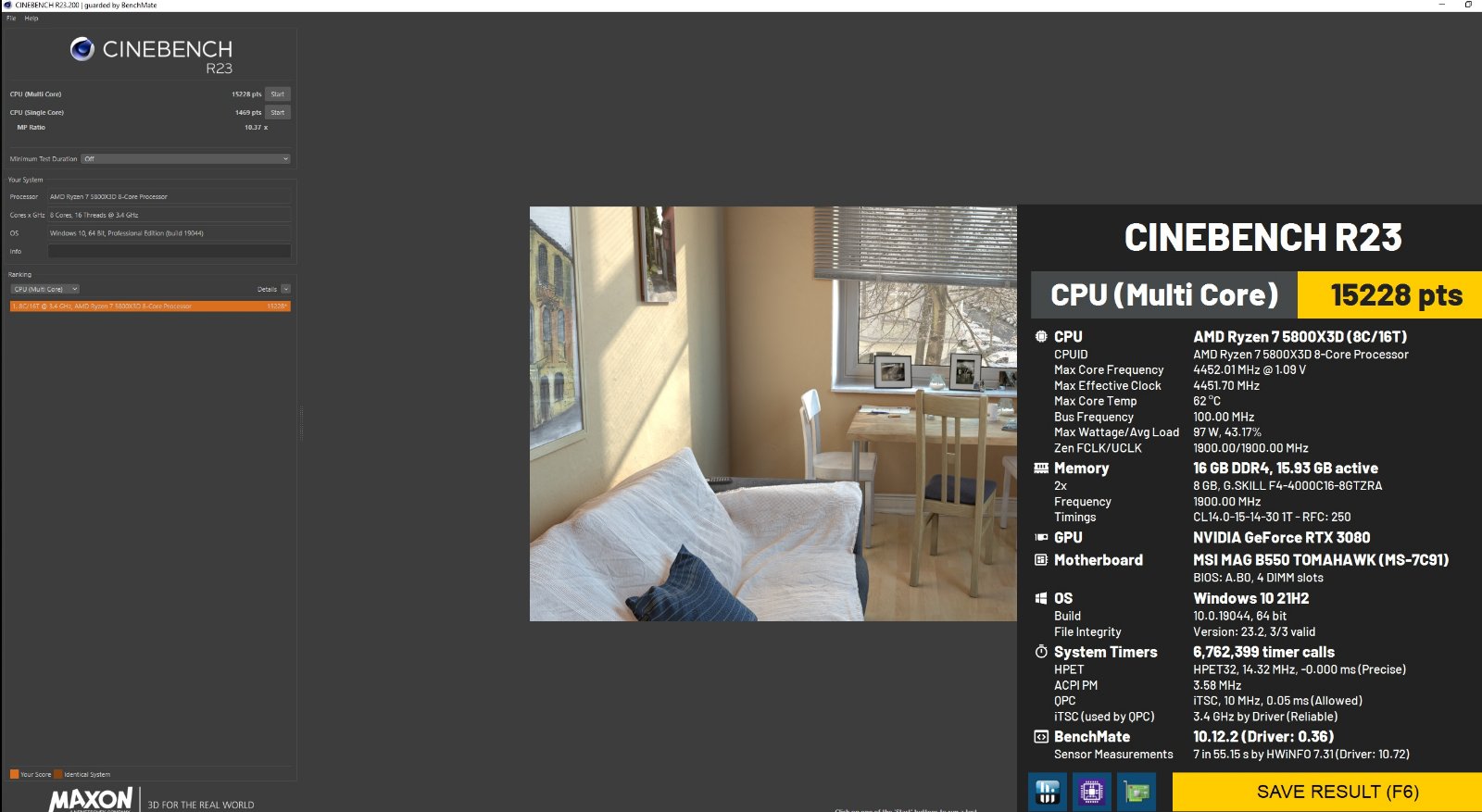Click the QPC value iTSC, 10 MHz
The height and width of the screenshot is (812, 1482).
point(1277,702)
